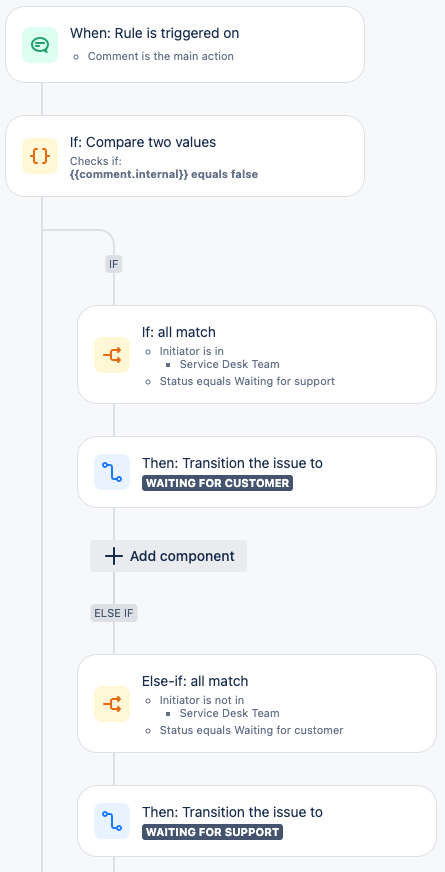Select the branch icon in Else-if: all match
The image size is (445, 872).
[x=112, y=704]
